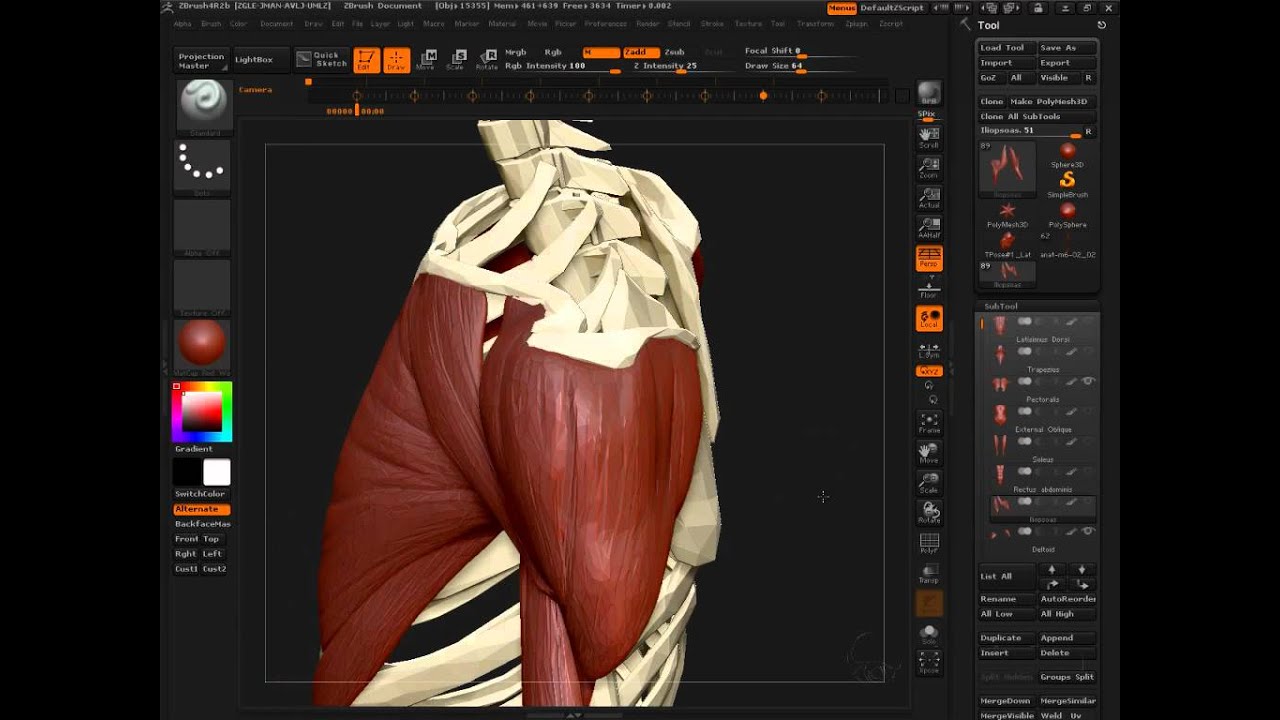Toggle Local symmetry mode
The width and height of the screenshot is (1280, 720).
click(929, 319)
